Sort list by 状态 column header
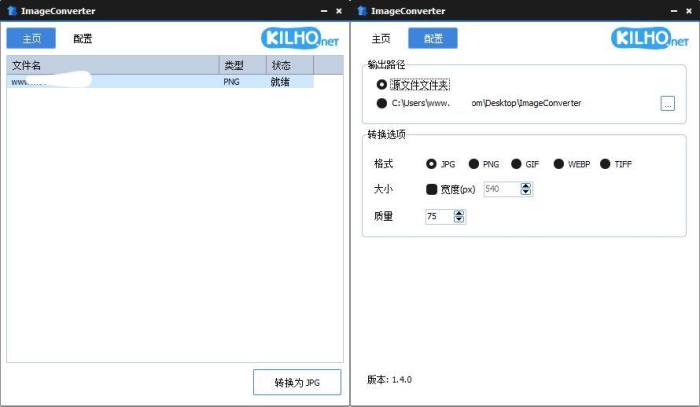700x407 pixels. 290,65
